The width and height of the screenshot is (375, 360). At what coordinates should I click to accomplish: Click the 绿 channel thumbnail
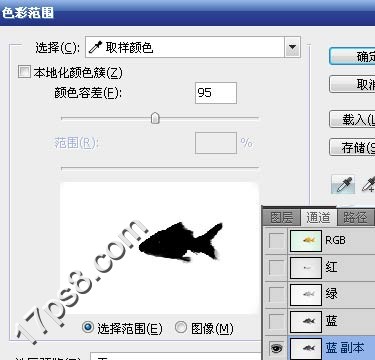tap(306, 294)
